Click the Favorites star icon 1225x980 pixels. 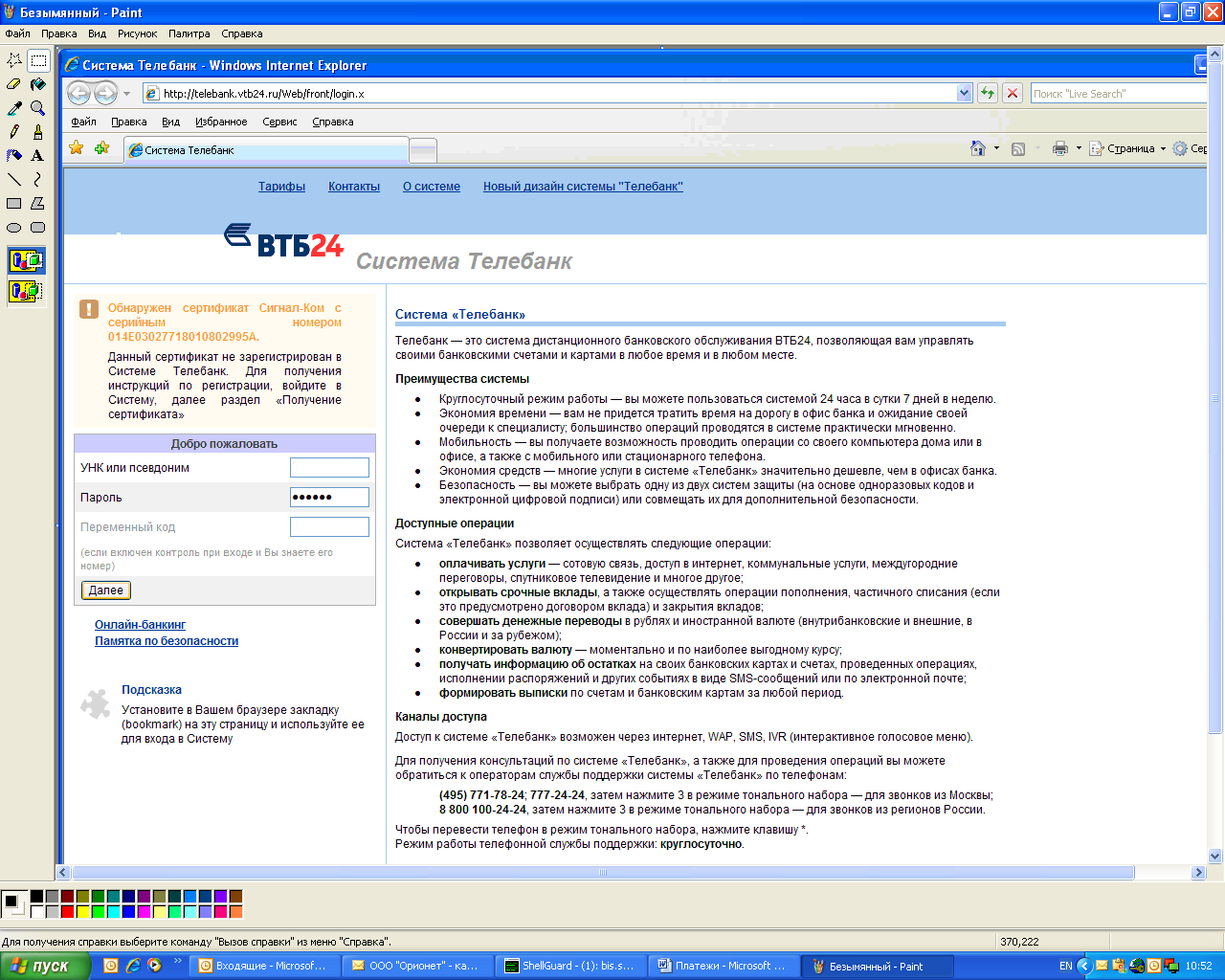(x=76, y=148)
